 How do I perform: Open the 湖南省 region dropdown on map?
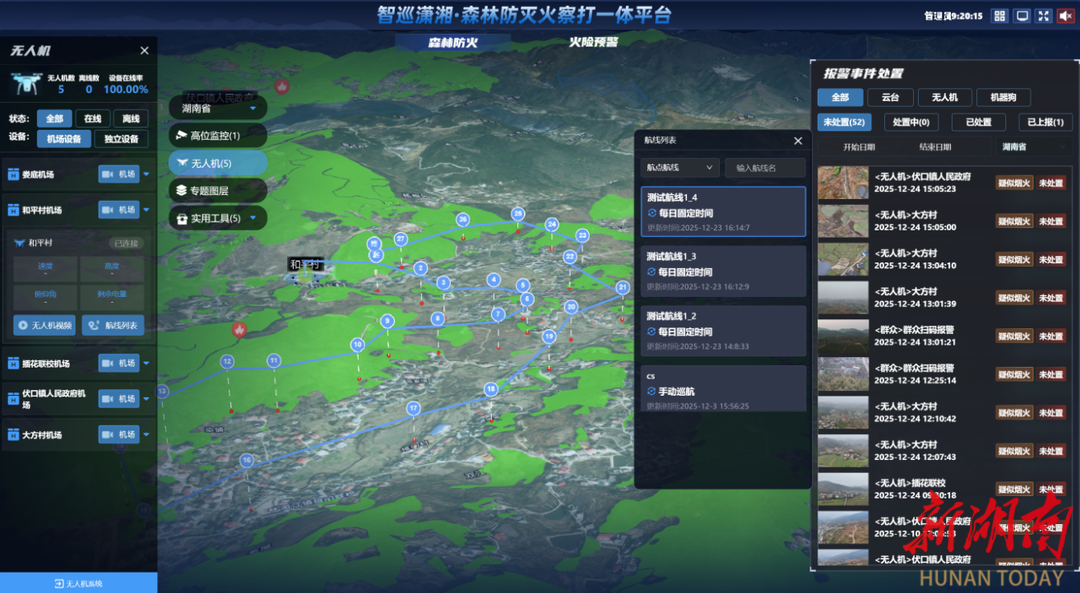coord(217,108)
